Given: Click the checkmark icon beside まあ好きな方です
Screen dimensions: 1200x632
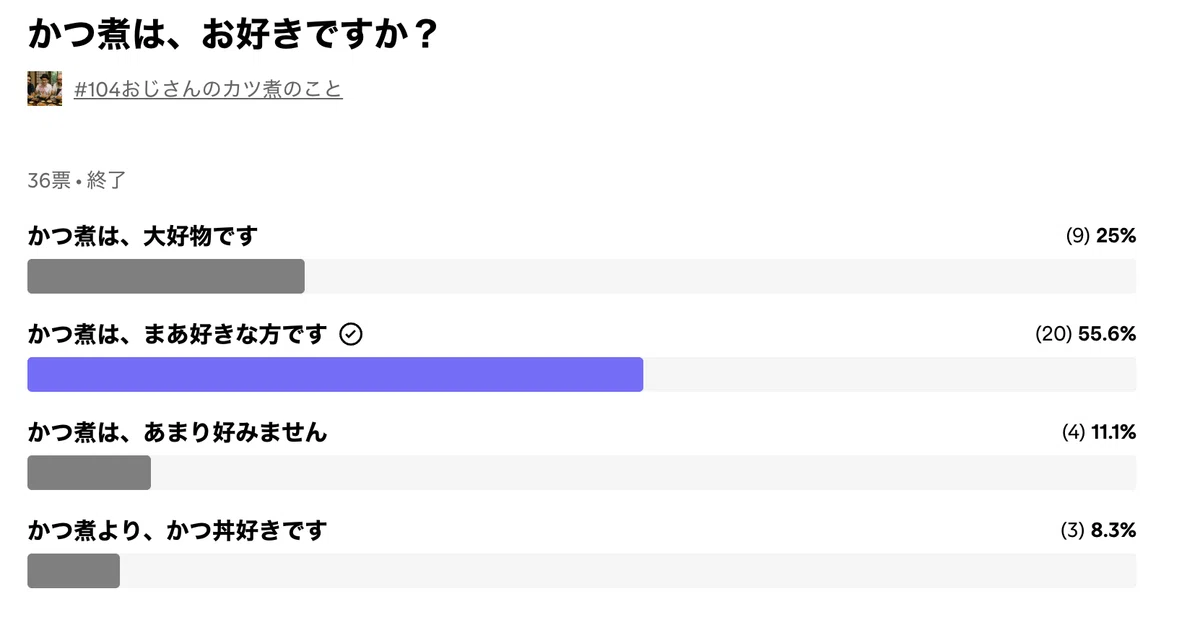Looking at the screenshot, I should pyautogui.click(x=351, y=334).
